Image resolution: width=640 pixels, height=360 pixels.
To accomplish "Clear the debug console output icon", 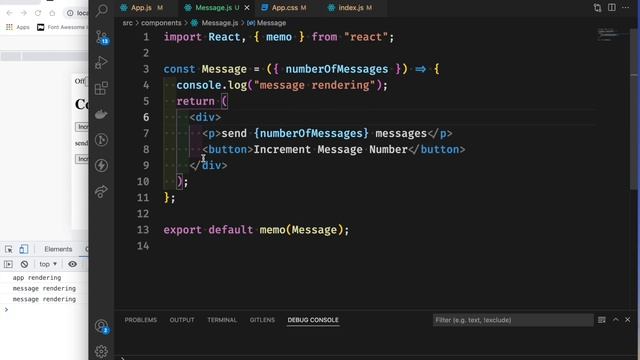I will coord(602,320).
